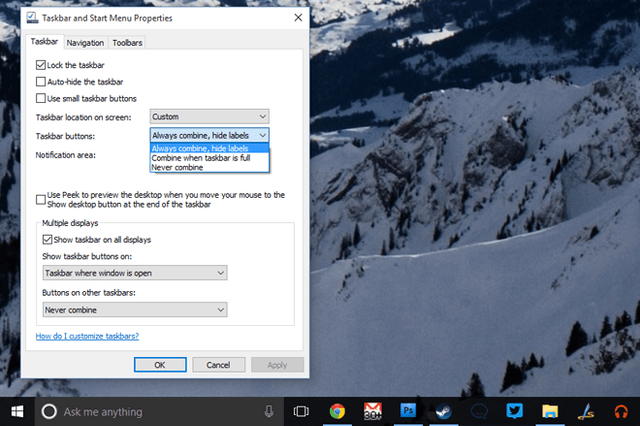This screenshot has width=640, height=426.
Task: Open the Windows Start button
Action: 17,411
